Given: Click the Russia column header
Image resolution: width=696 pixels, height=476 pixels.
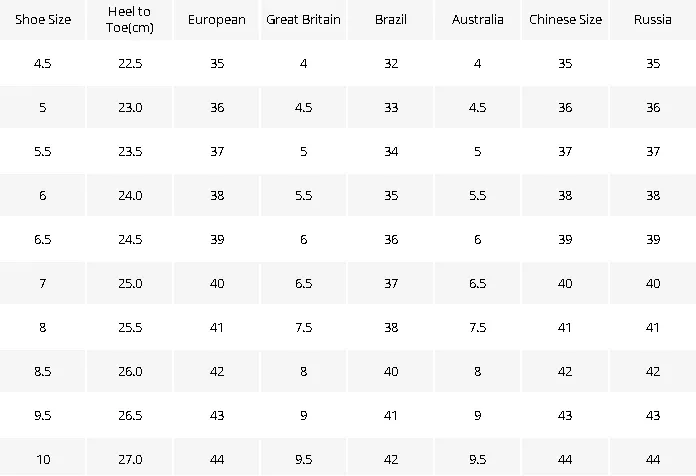Looking at the screenshot, I should [x=652, y=20].
